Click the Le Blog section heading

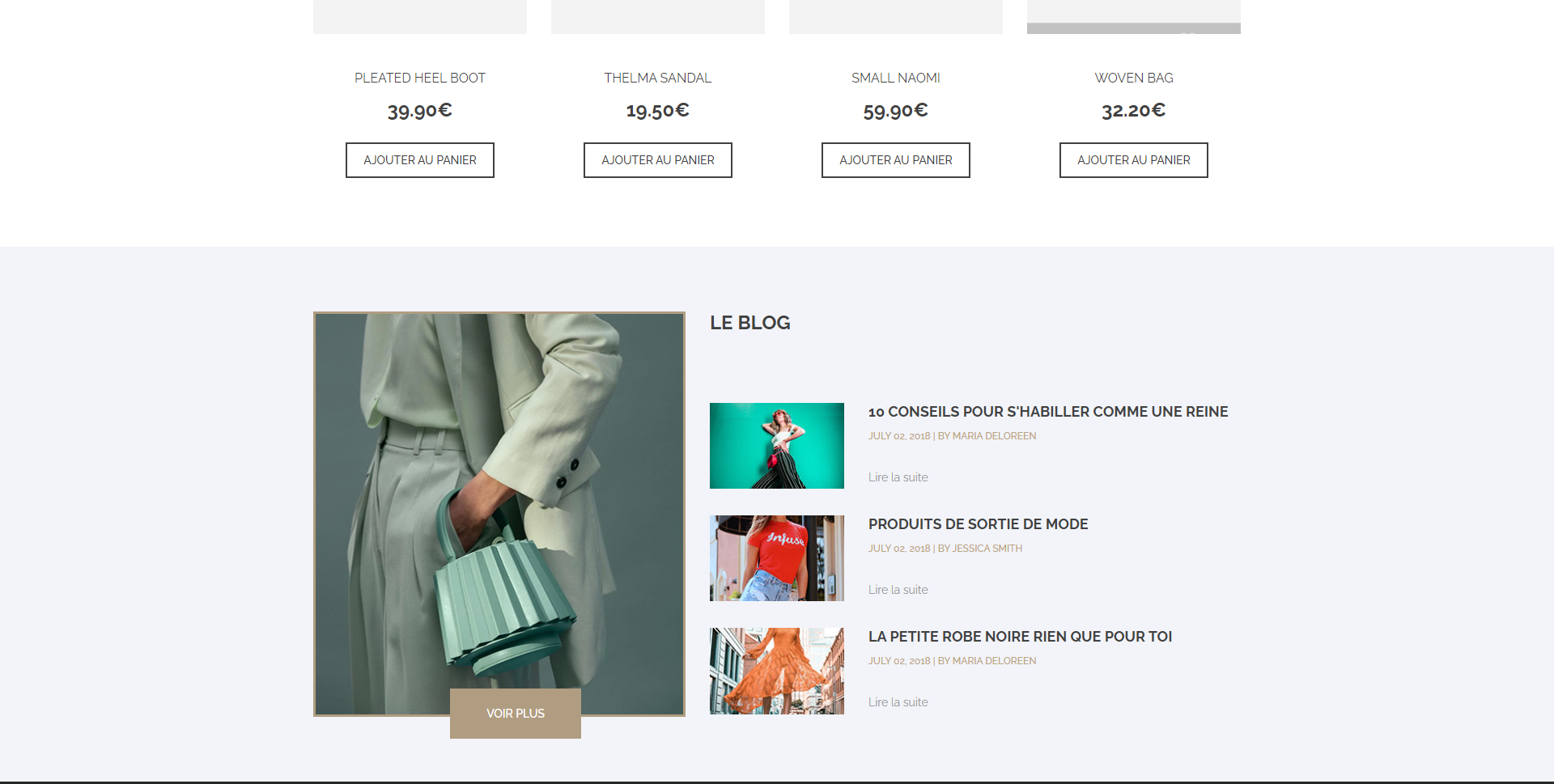point(749,323)
